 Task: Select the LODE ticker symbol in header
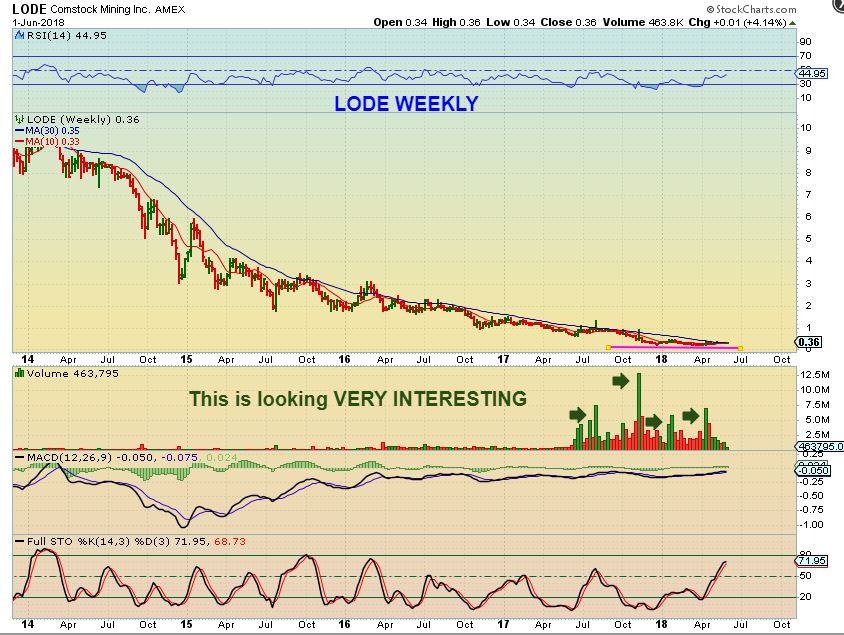coord(30,9)
